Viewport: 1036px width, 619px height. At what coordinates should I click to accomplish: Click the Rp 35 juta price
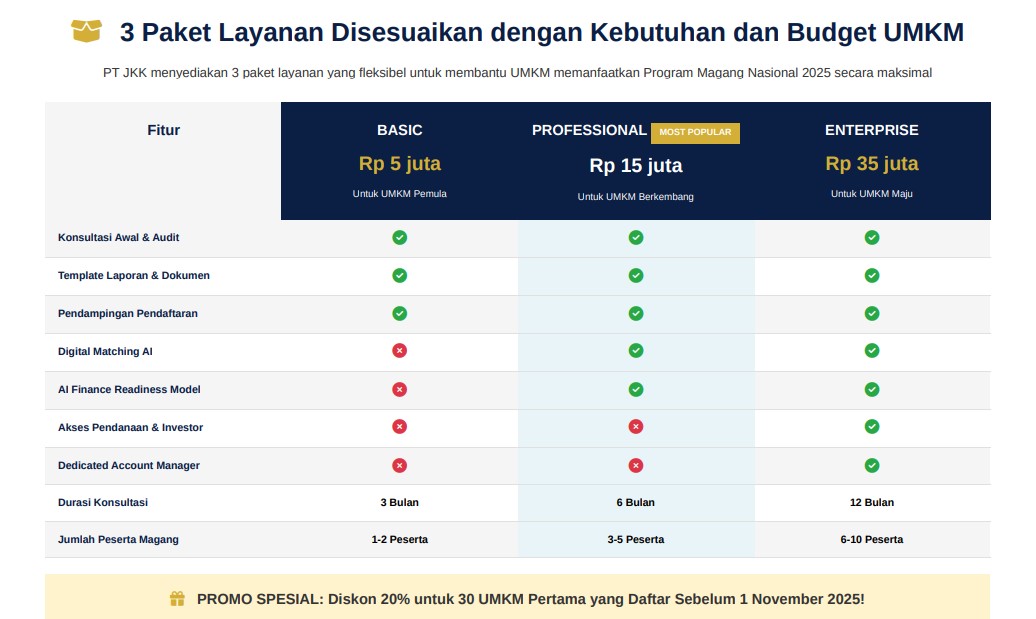point(871,164)
